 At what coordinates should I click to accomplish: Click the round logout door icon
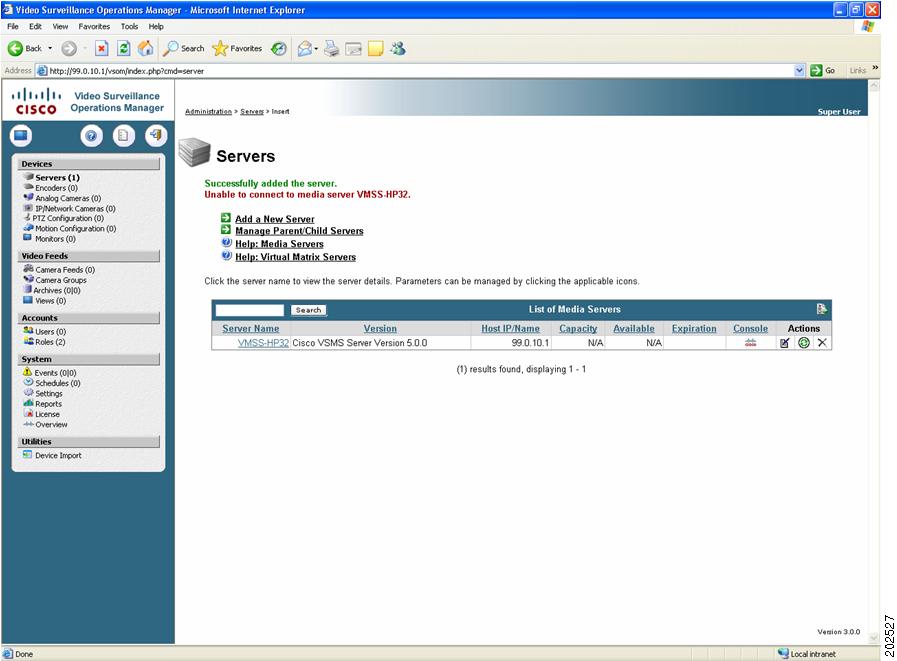pyautogui.click(x=156, y=136)
